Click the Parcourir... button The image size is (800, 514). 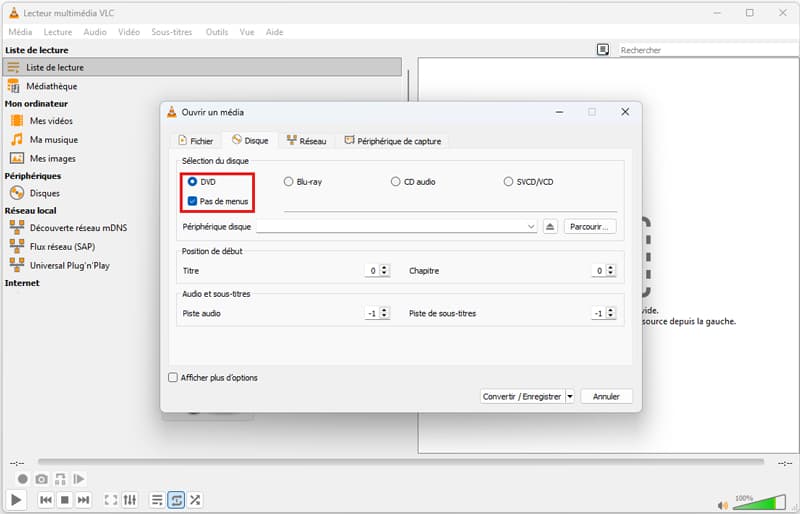(x=590, y=227)
